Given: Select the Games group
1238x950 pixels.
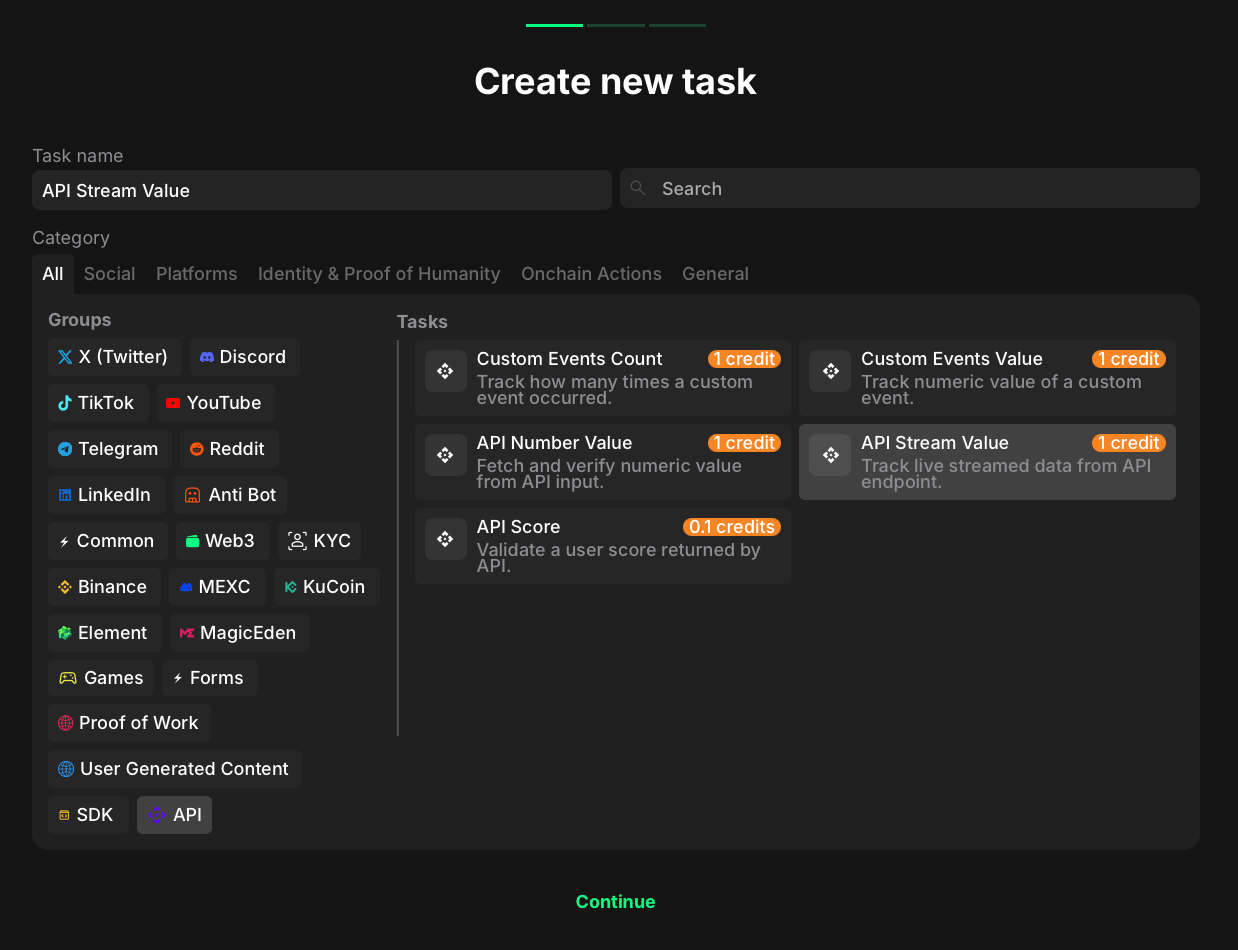Looking at the screenshot, I should tap(101, 678).
